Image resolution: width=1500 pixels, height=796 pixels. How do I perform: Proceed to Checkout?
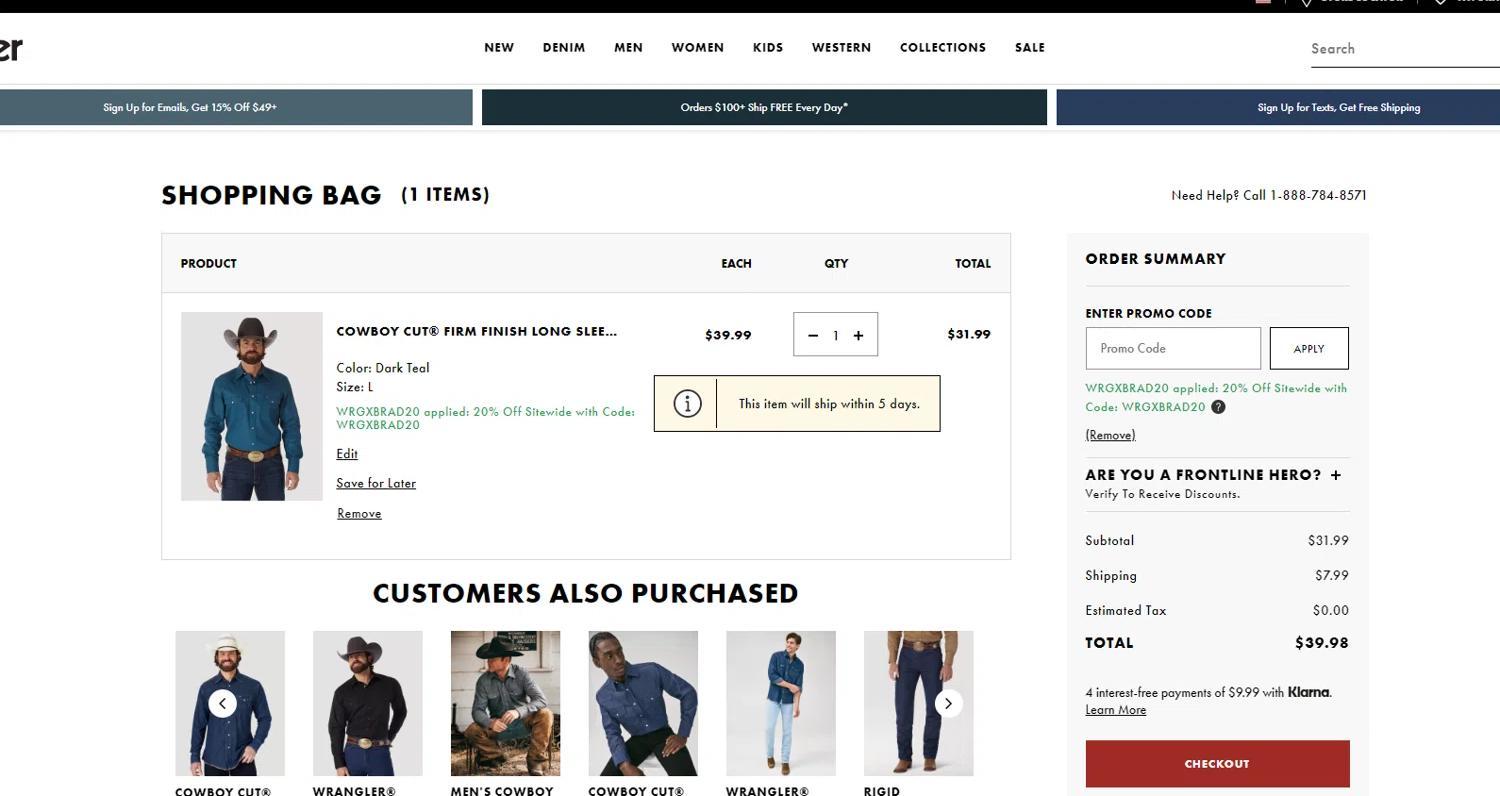click(1217, 764)
